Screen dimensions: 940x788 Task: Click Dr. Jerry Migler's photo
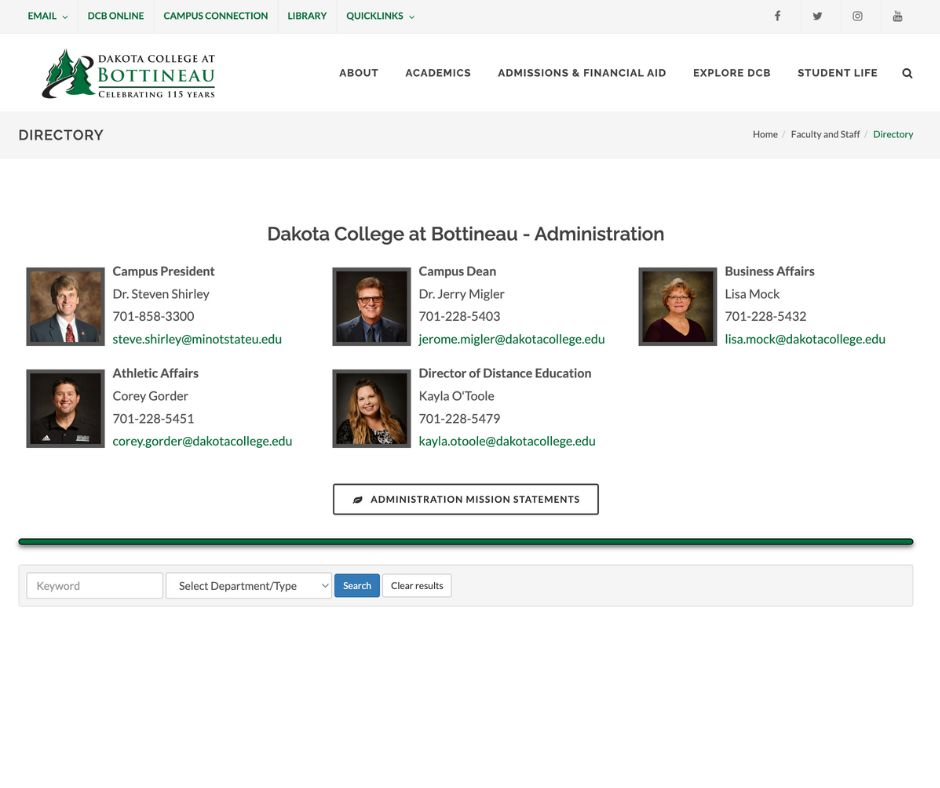point(372,307)
